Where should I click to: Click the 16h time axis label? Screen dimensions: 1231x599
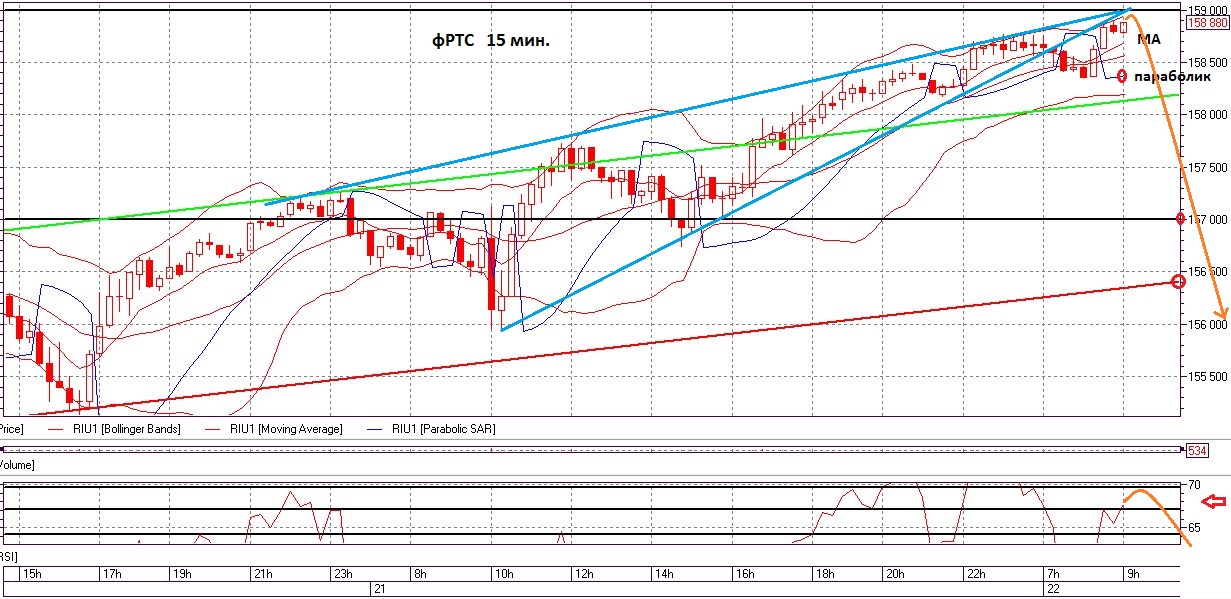point(744,574)
